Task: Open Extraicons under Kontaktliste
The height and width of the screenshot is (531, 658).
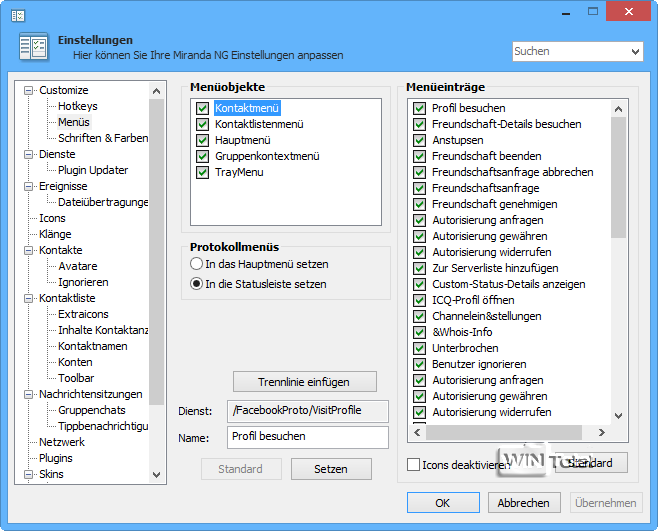Action: pyautogui.click(x=83, y=314)
